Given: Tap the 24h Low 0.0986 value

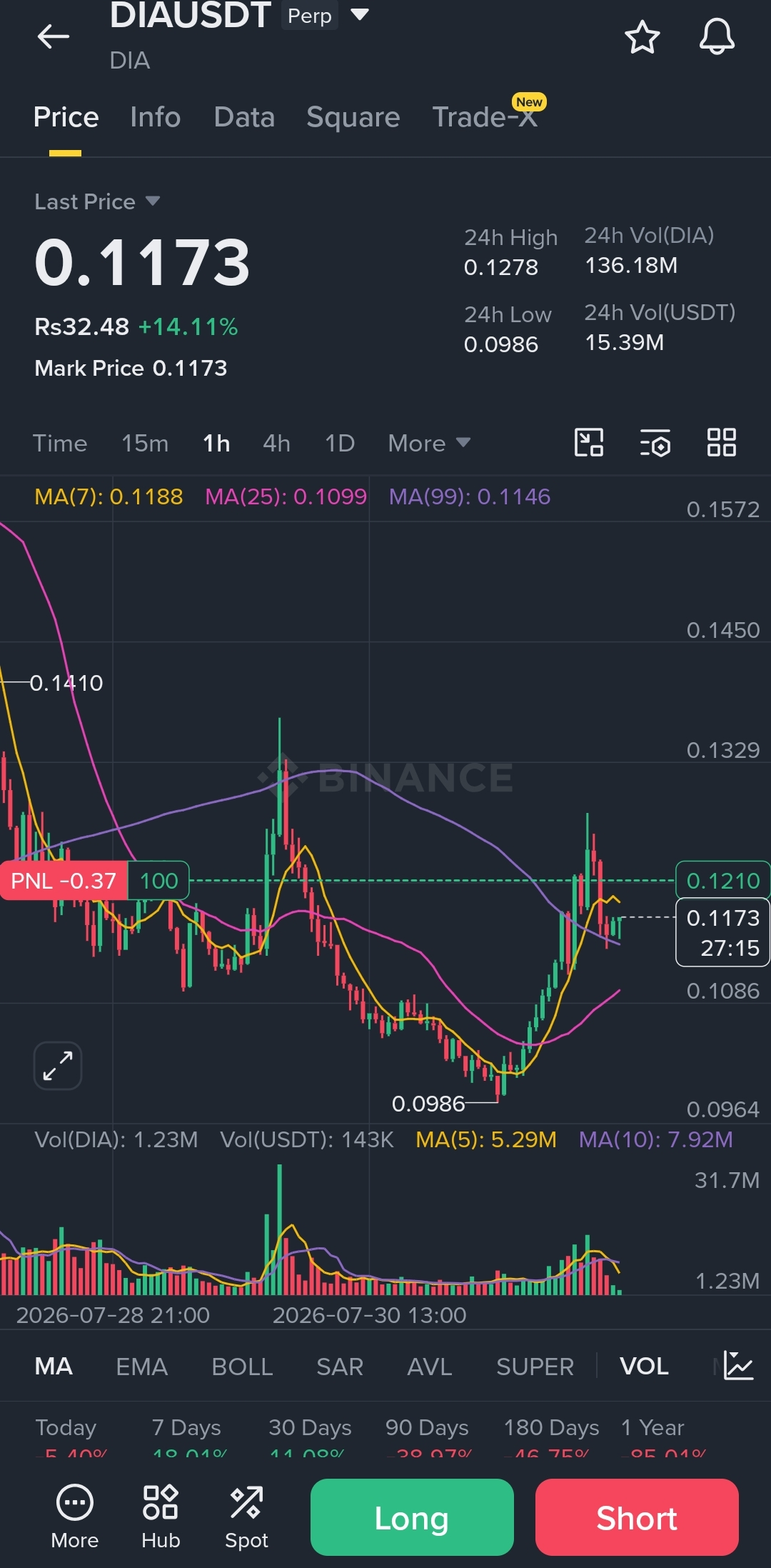Looking at the screenshot, I should coord(501,344).
